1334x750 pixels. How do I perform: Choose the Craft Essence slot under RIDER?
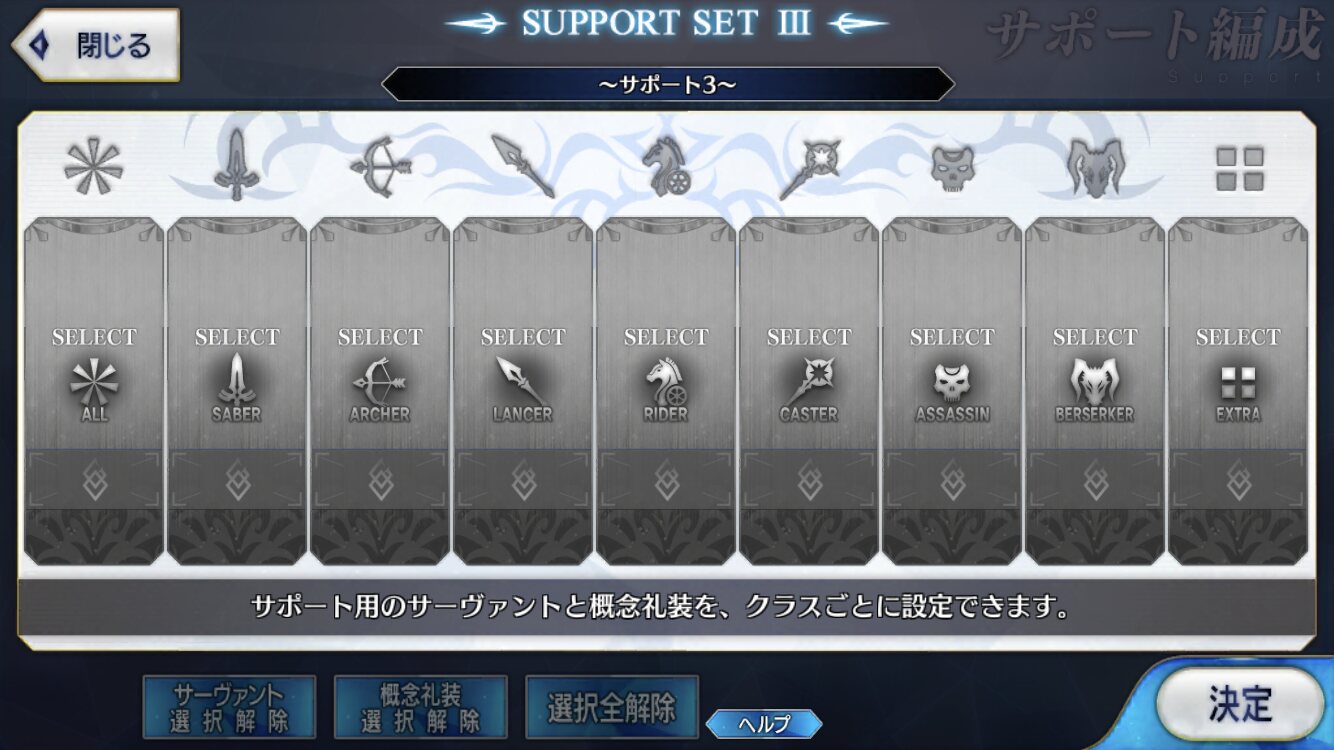pyautogui.click(x=666, y=481)
